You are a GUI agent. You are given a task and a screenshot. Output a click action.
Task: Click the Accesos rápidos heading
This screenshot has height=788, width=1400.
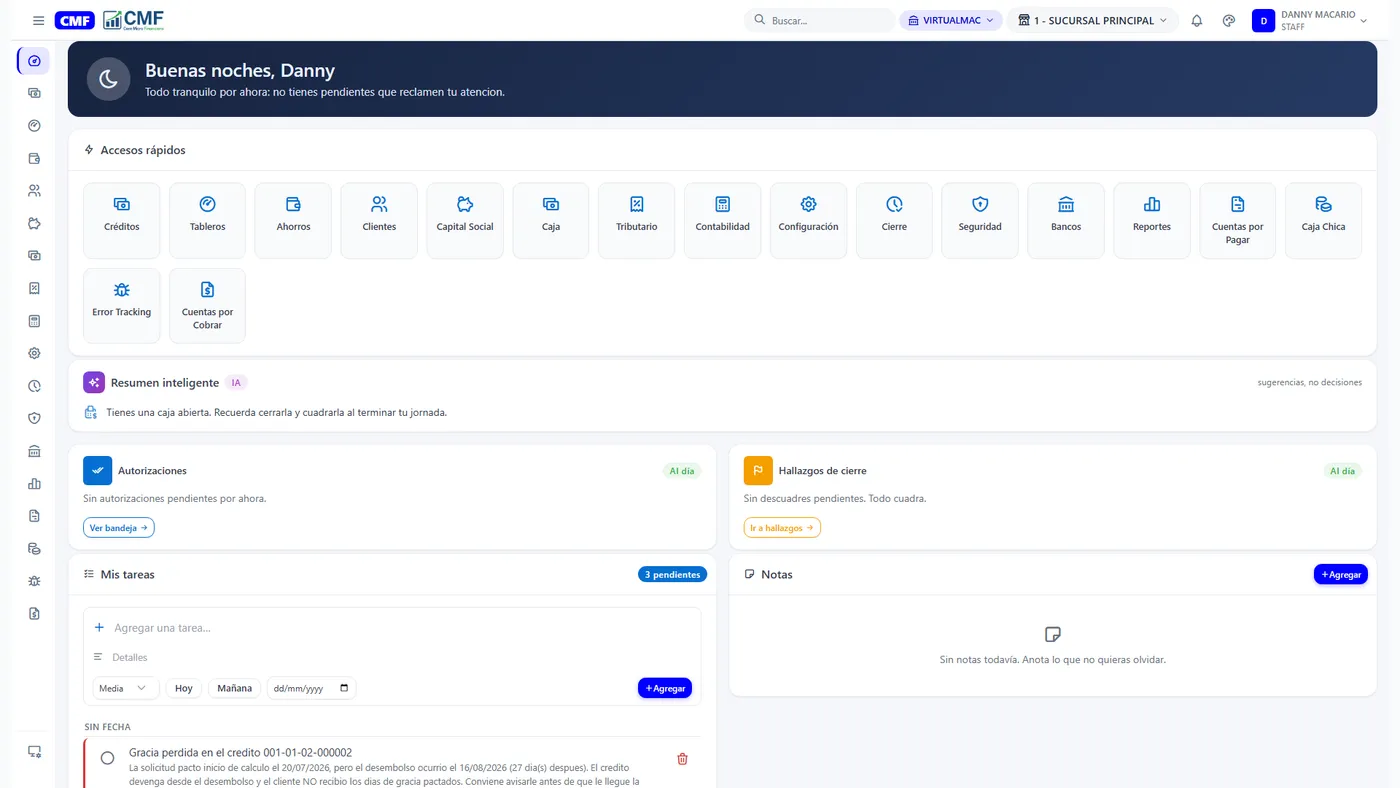click(x=143, y=150)
